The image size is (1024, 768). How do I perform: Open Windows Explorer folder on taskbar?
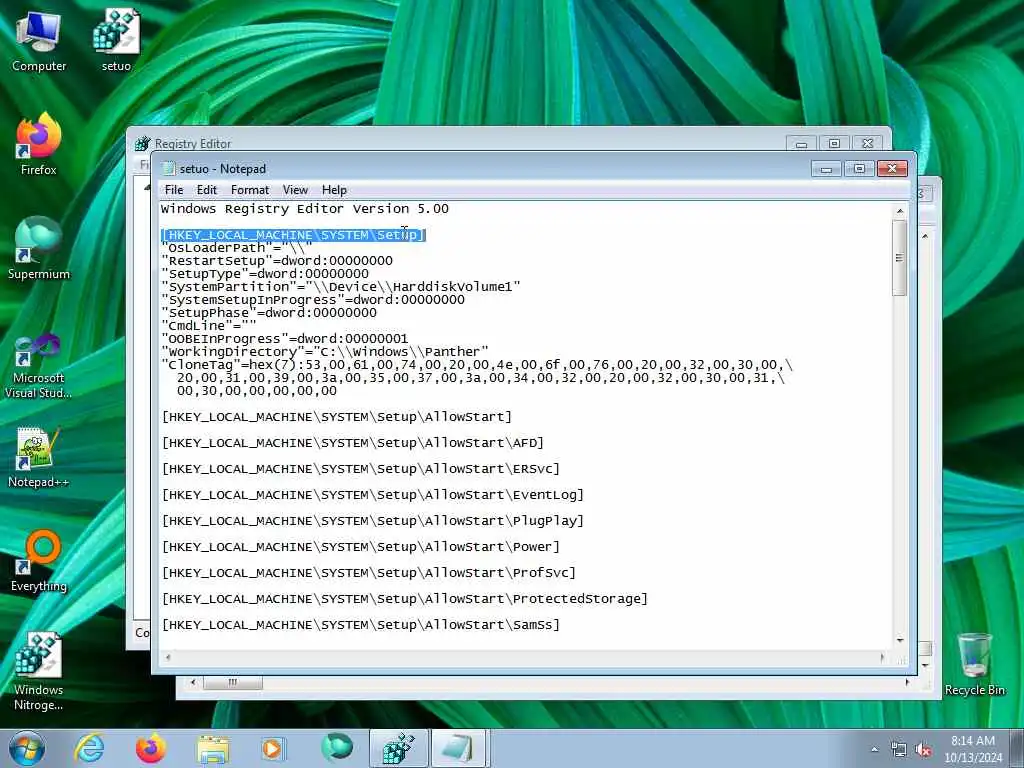tap(213, 748)
